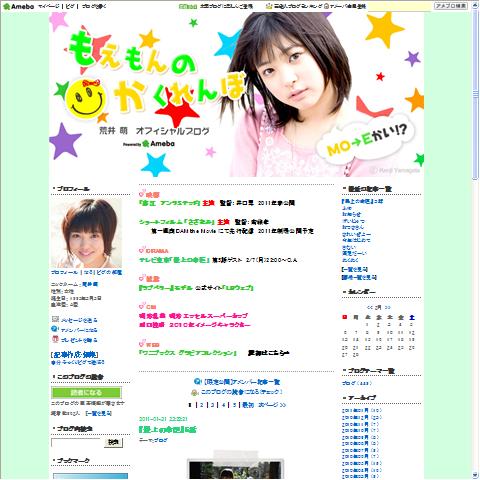This screenshot has height=480, width=480.
Task: Click the ブログを書く link in the top bar
Action: (94, 6)
